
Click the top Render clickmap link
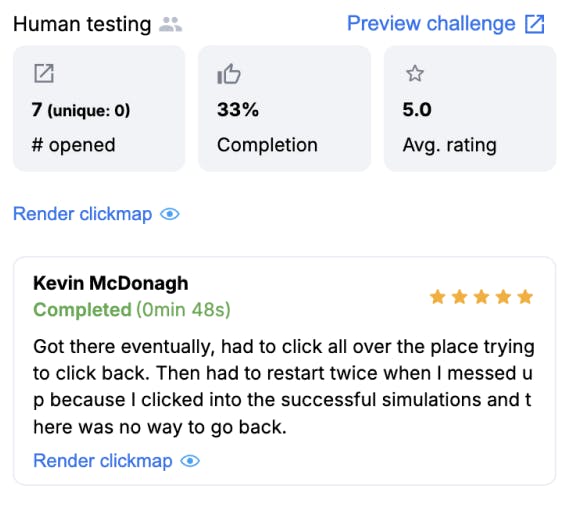point(83,214)
